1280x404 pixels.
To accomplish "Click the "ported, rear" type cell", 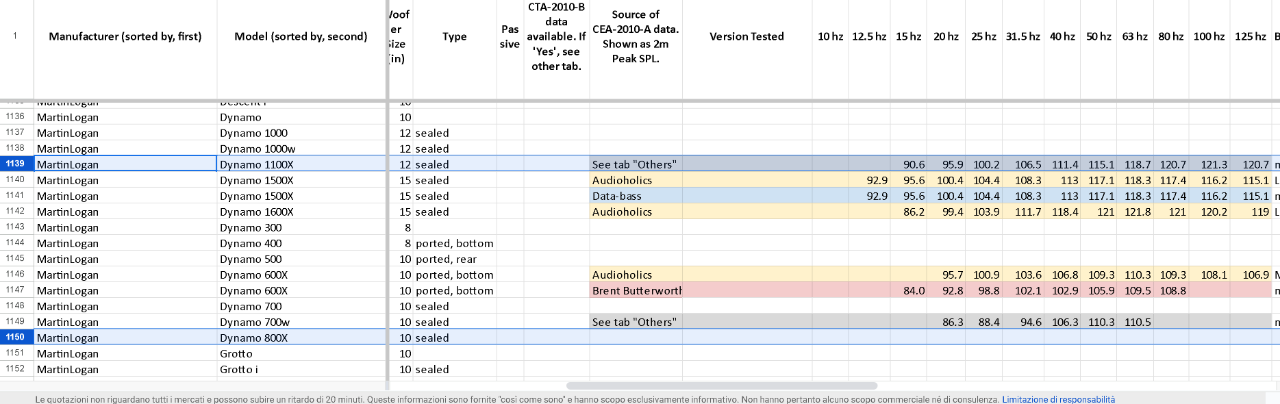I will point(454,259).
